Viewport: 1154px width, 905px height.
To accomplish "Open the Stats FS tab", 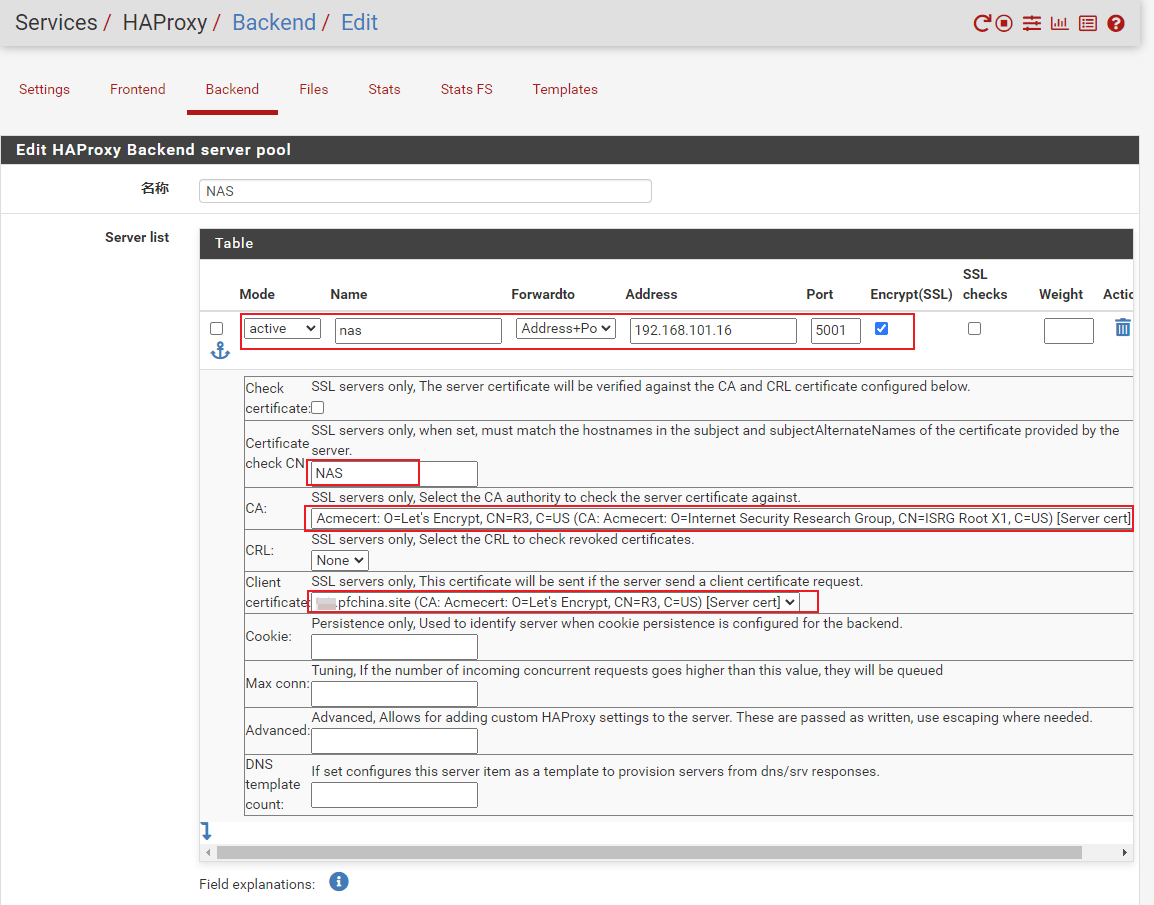I will [466, 89].
